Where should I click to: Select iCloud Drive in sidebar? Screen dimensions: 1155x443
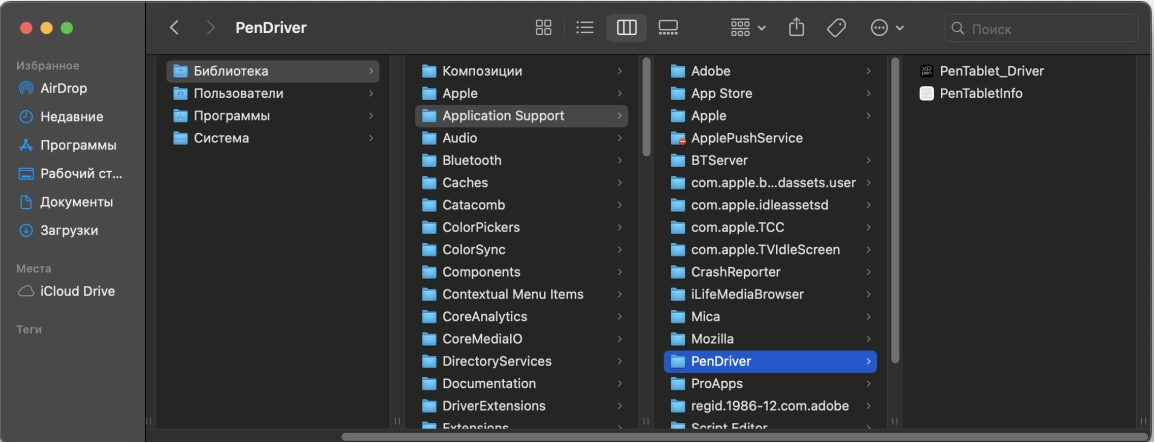77,291
